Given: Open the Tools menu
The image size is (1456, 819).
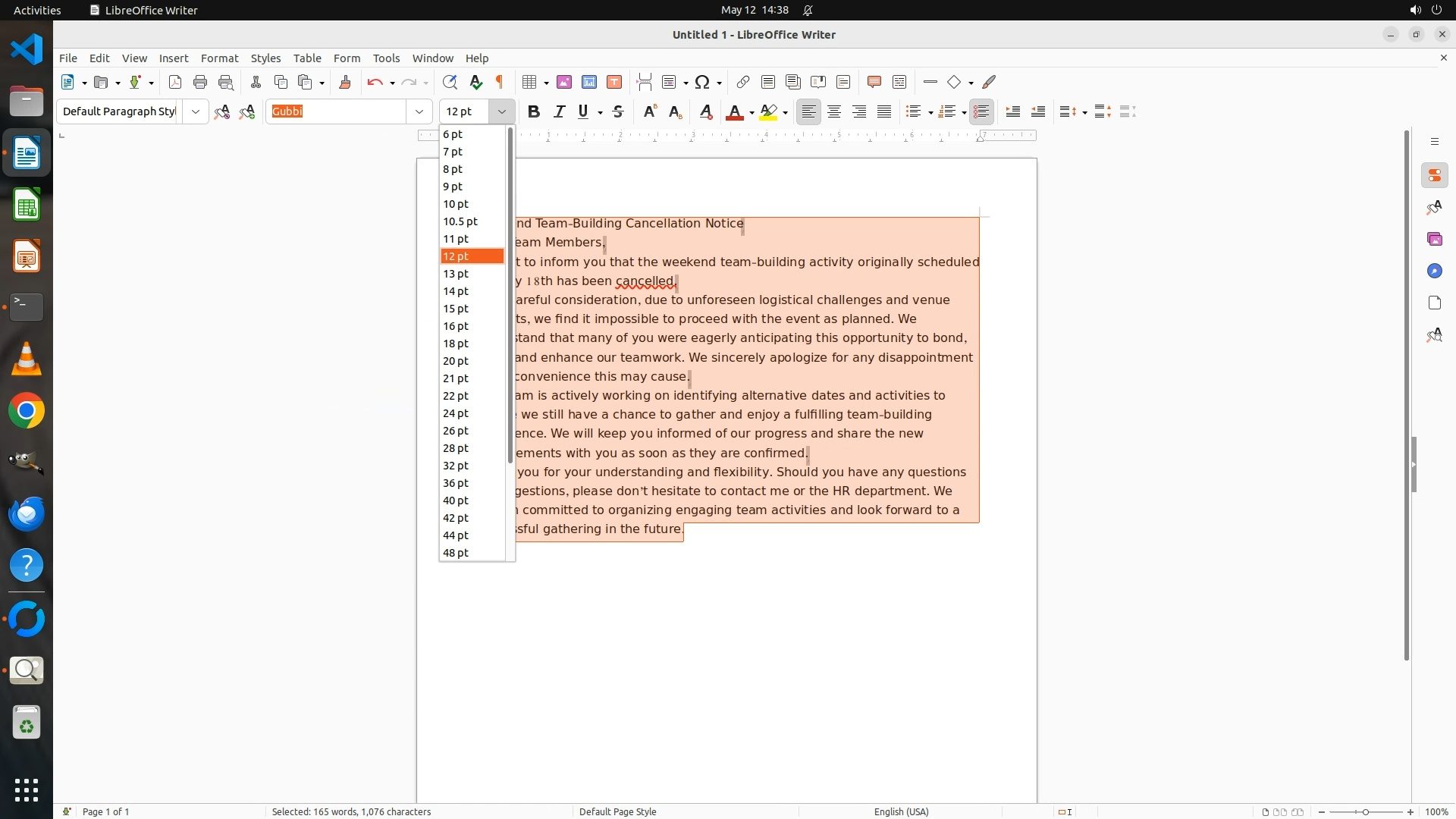Looking at the screenshot, I should point(386,58).
